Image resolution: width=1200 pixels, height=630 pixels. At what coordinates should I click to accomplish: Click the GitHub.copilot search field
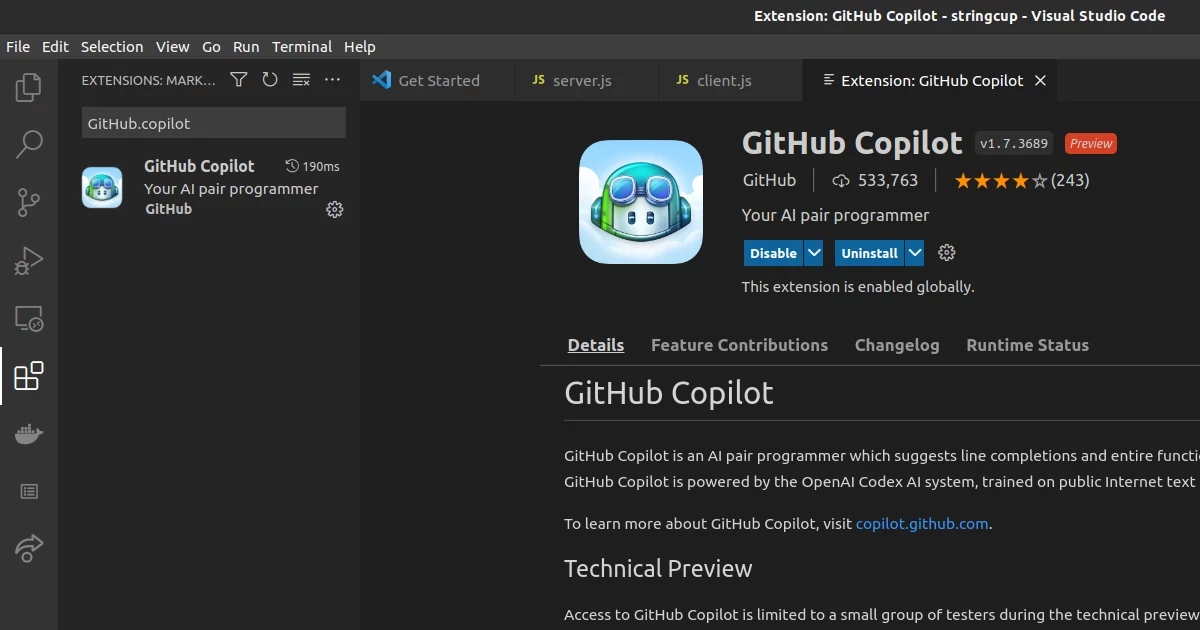click(x=214, y=123)
